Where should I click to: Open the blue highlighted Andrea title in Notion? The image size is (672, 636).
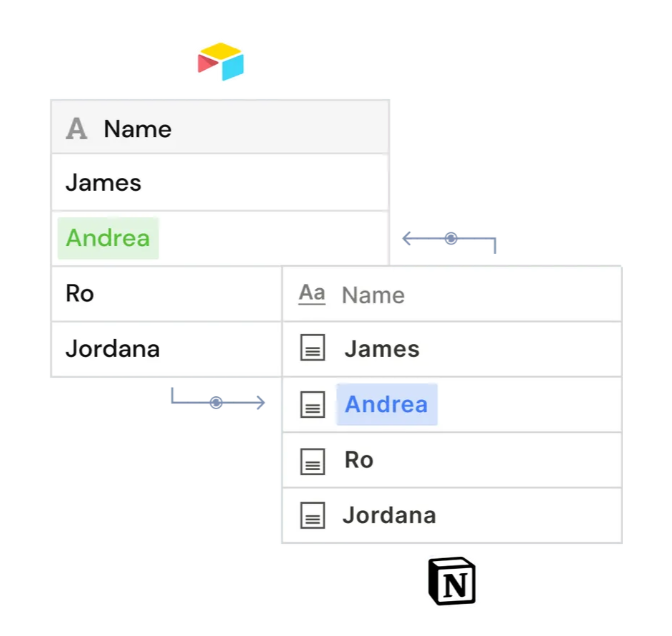click(x=387, y=404)
